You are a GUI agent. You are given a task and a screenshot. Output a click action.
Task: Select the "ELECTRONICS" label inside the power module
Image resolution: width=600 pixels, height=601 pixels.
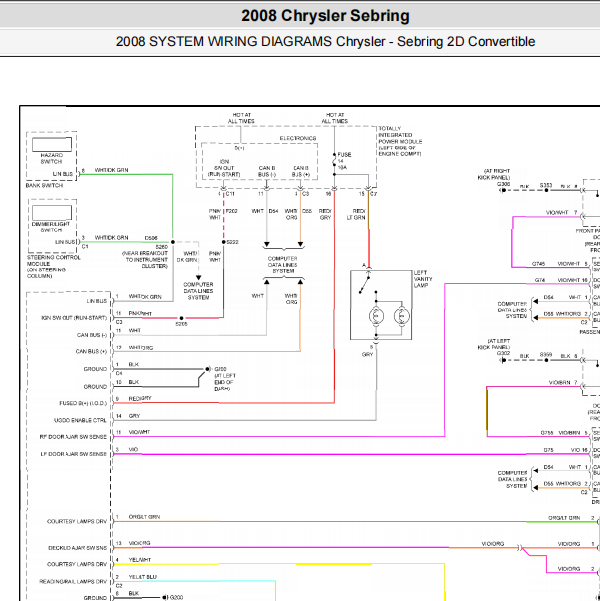pyautogui.click(x=298, y=138)
